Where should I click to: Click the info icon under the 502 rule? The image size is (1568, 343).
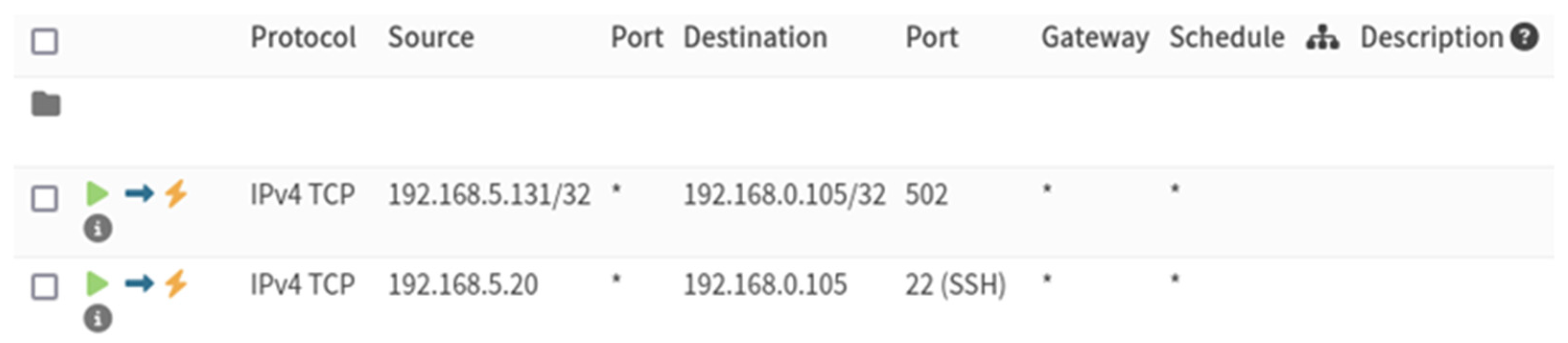point(97,229)
